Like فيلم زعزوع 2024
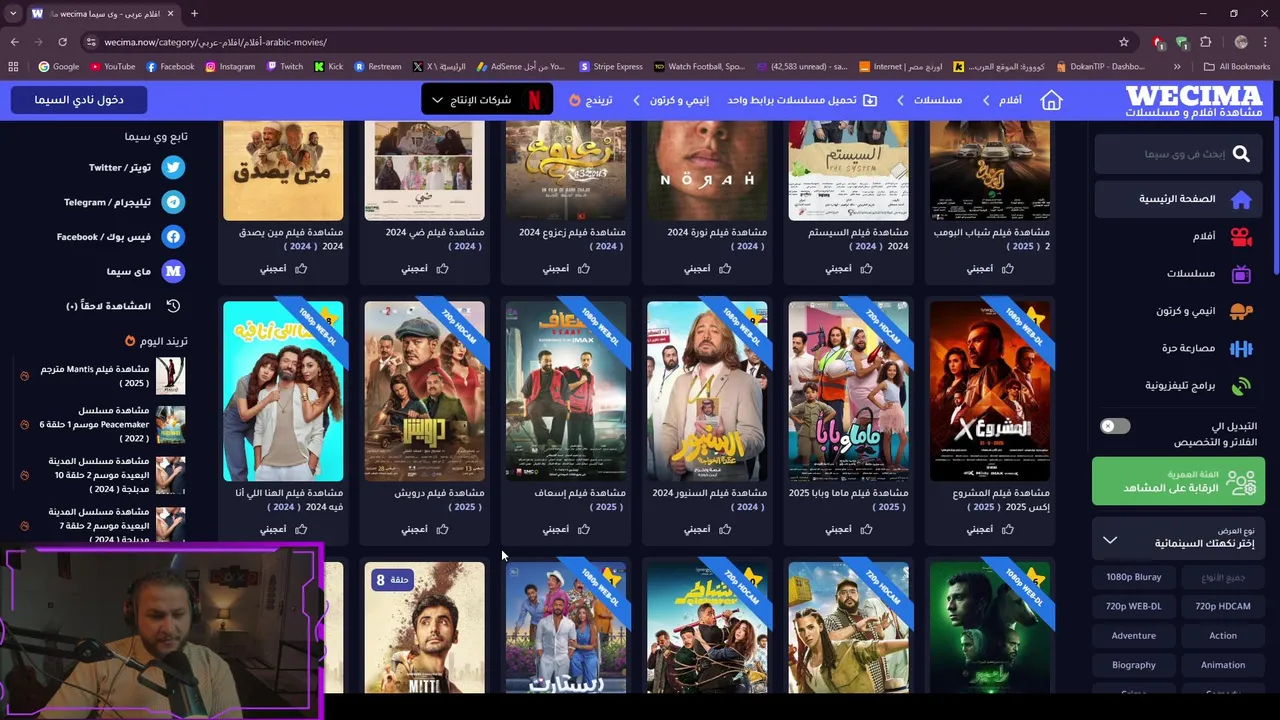Viewport: 1280px width, 720px height. coord(566,268)
